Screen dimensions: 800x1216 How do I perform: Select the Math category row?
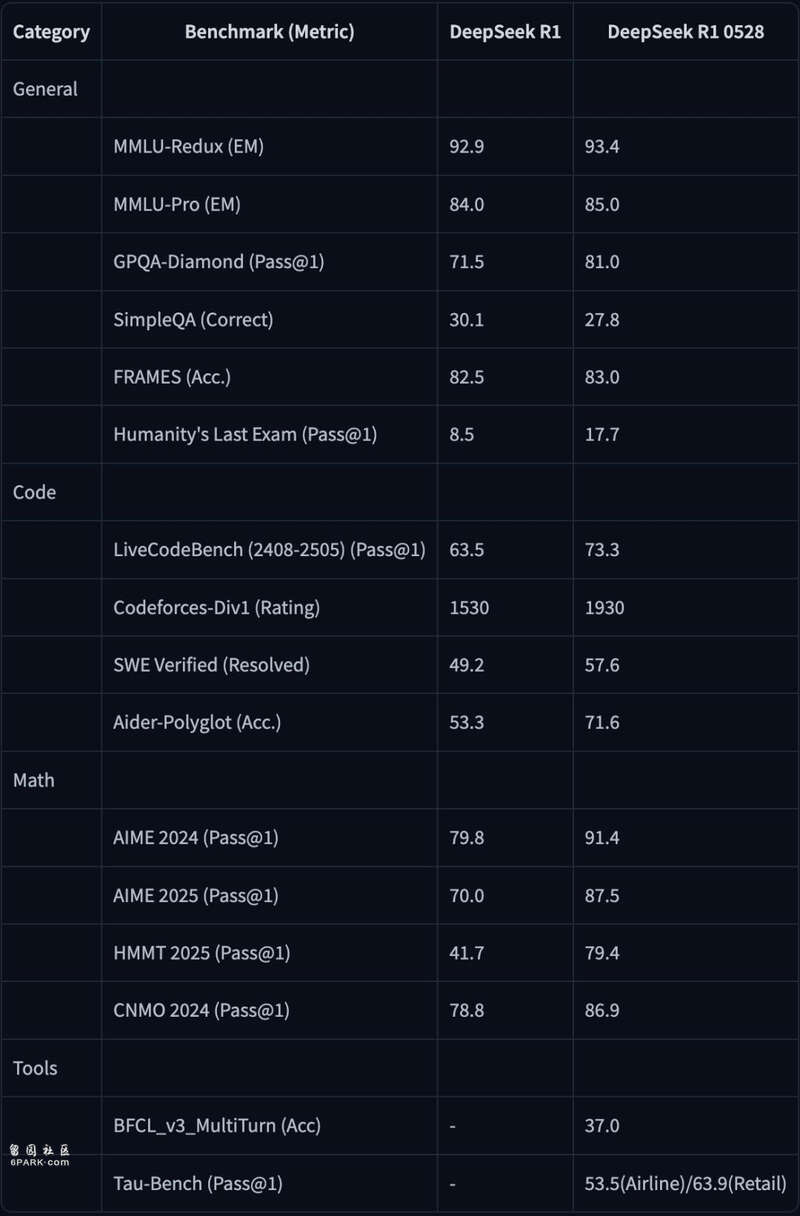point(34,780)
